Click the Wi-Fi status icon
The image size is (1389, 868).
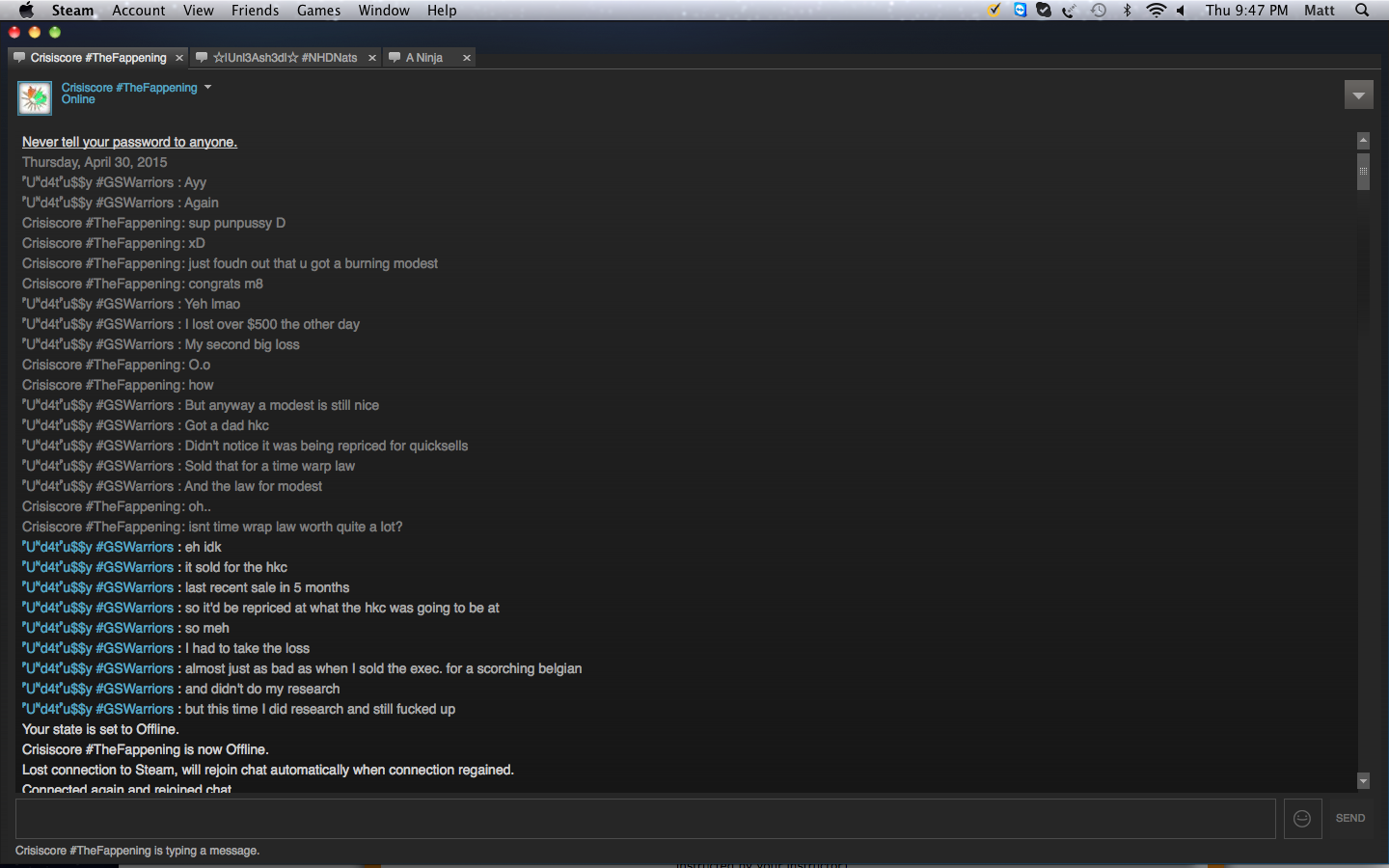[1156, 11]
